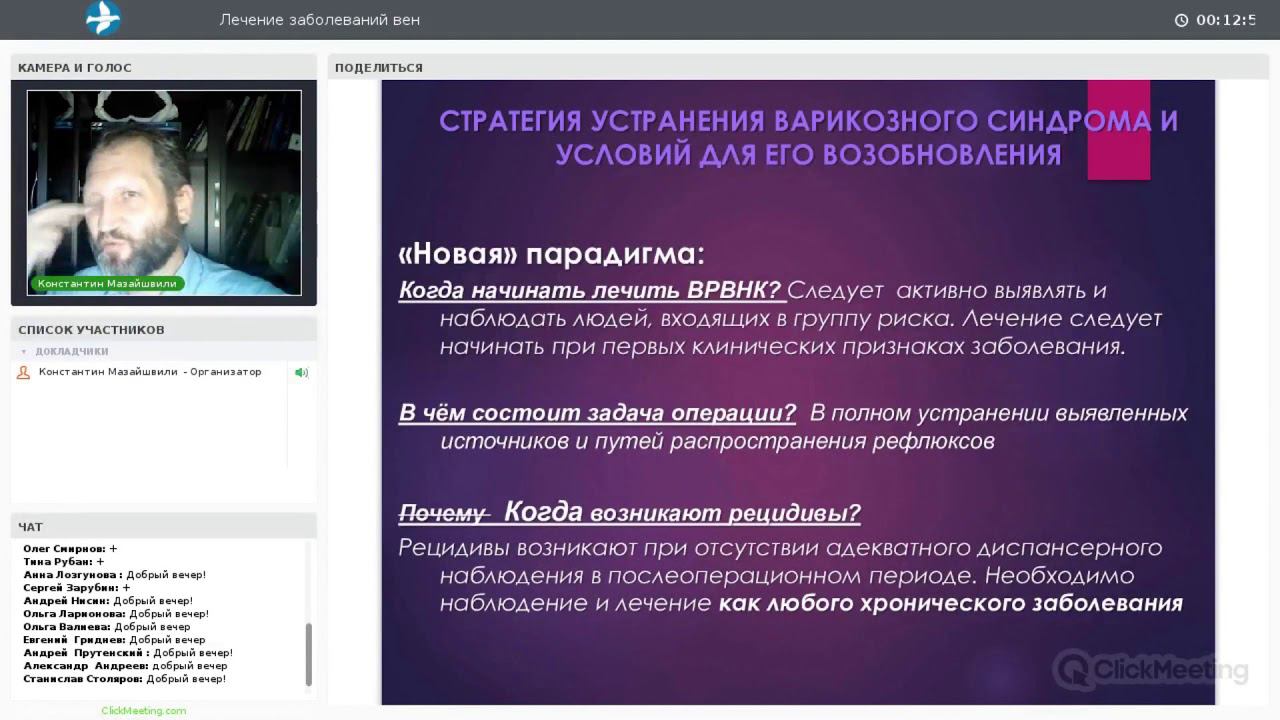This screenshot has width=1280, height=720.
Task: Click chat message from Анна Лозгунова
Action: 115,575
